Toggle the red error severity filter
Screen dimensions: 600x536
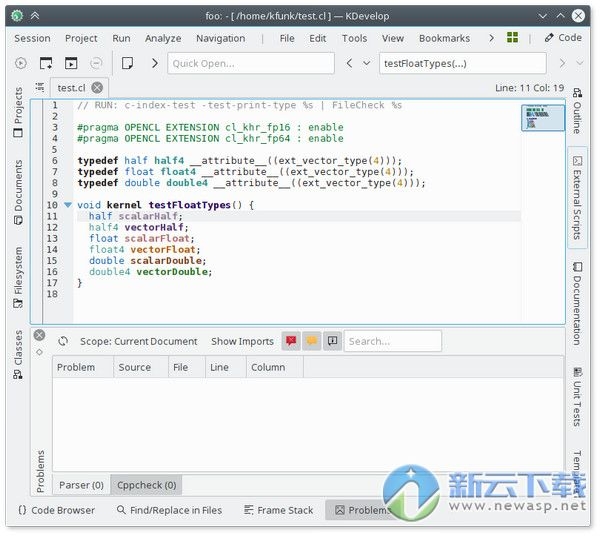click(291, 341)
